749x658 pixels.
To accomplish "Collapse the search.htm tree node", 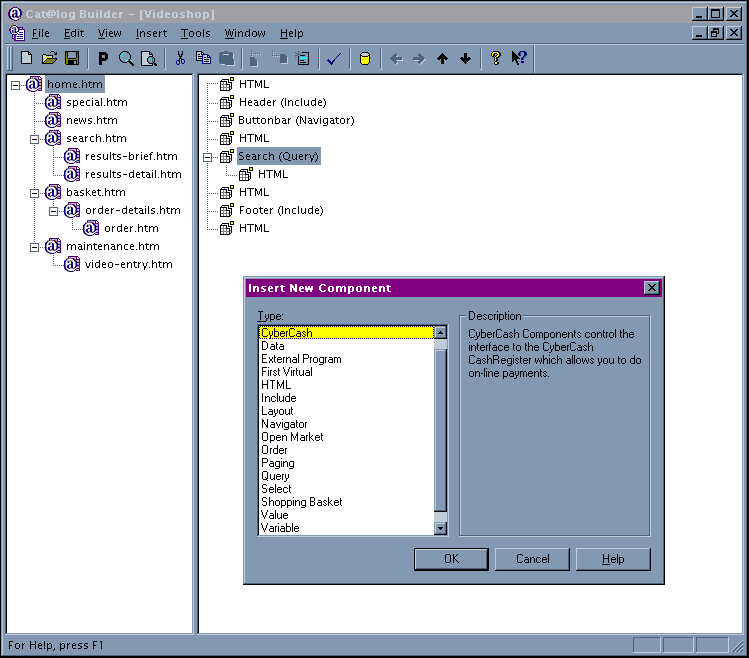I will 34,138.
